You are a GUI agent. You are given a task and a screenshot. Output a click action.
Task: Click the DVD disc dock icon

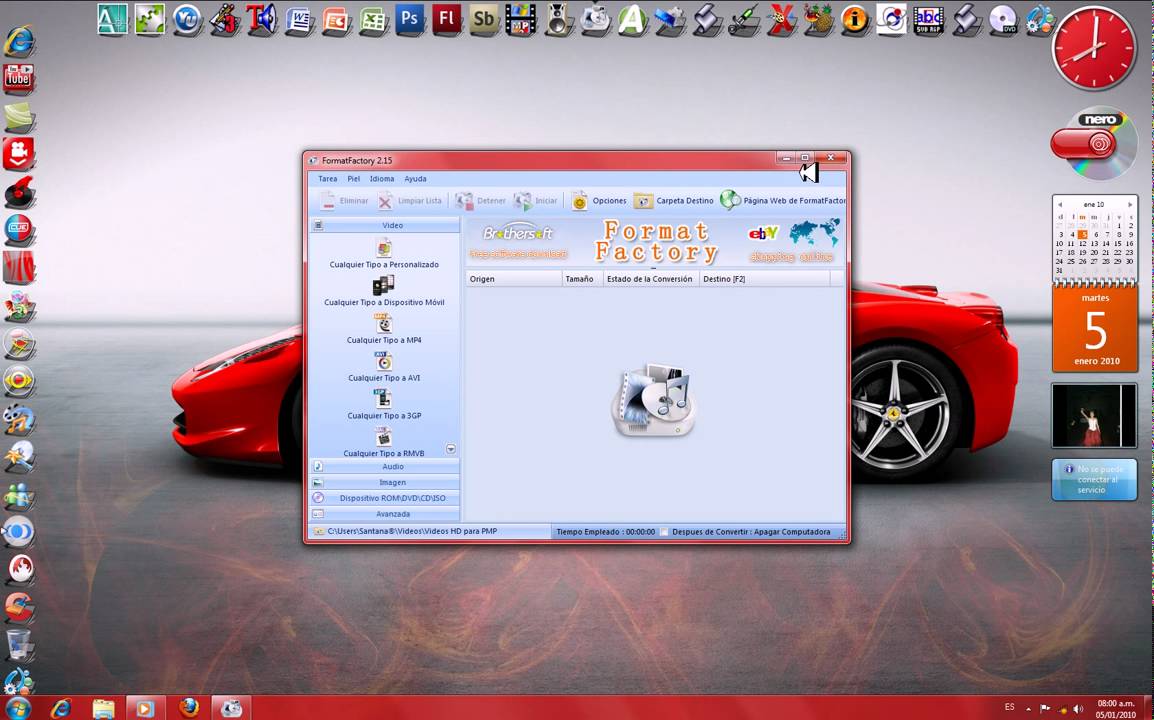coord(1003,20)
